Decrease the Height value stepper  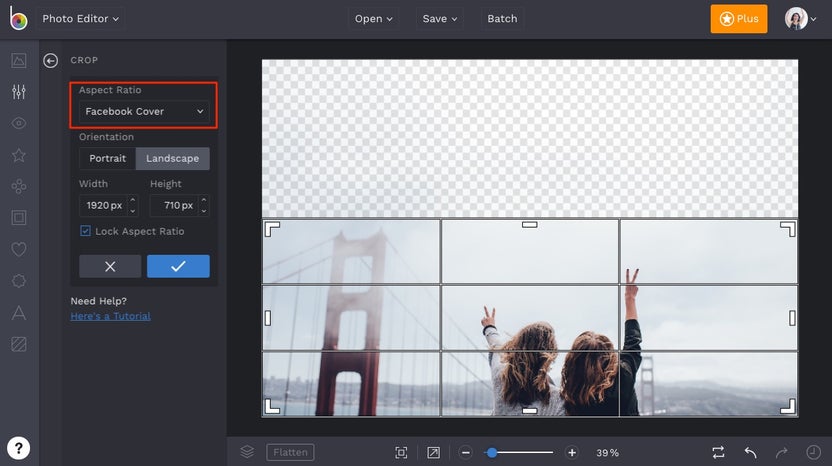point(204,211)
